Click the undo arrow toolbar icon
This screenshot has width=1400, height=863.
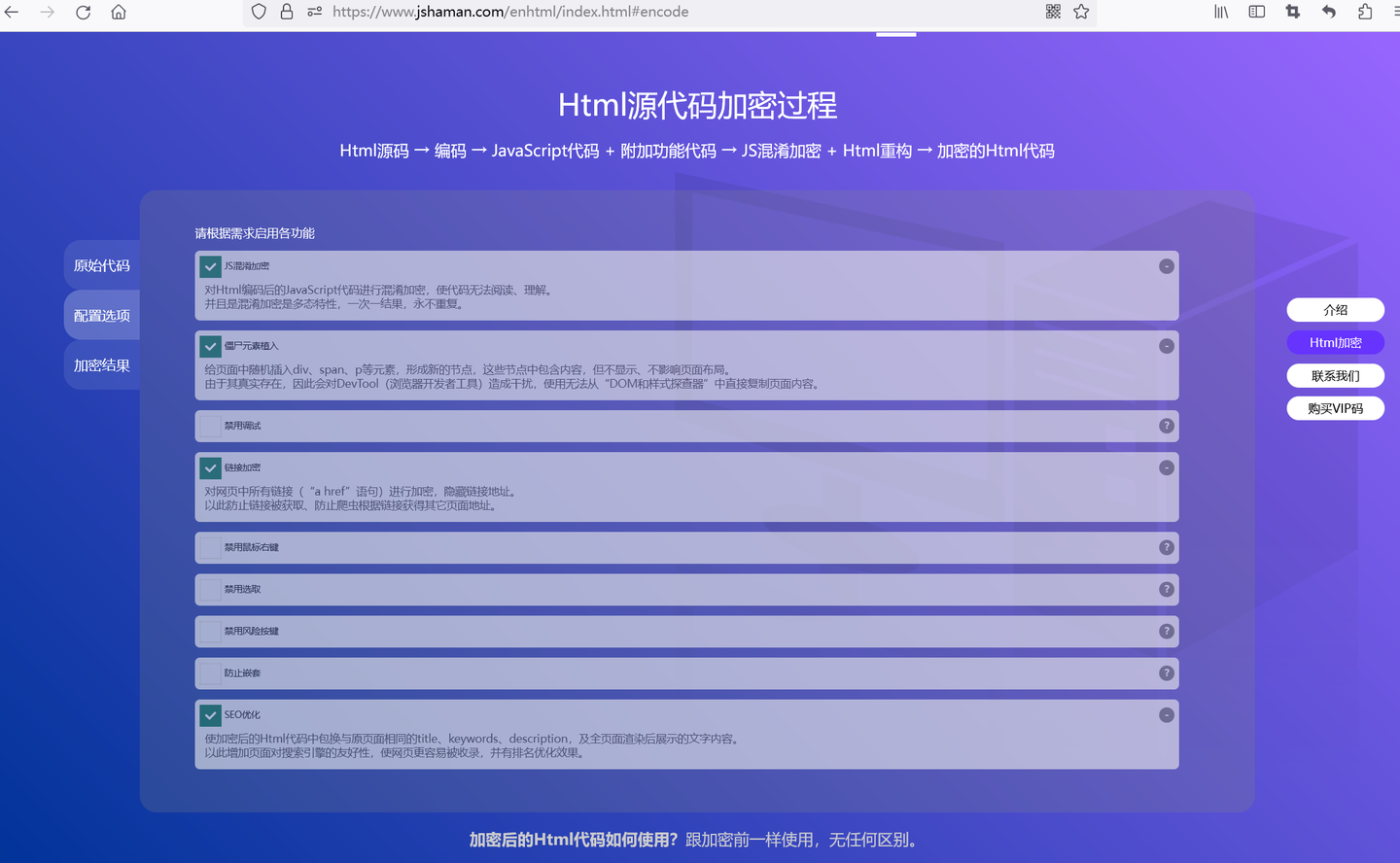coord(1329,12)
